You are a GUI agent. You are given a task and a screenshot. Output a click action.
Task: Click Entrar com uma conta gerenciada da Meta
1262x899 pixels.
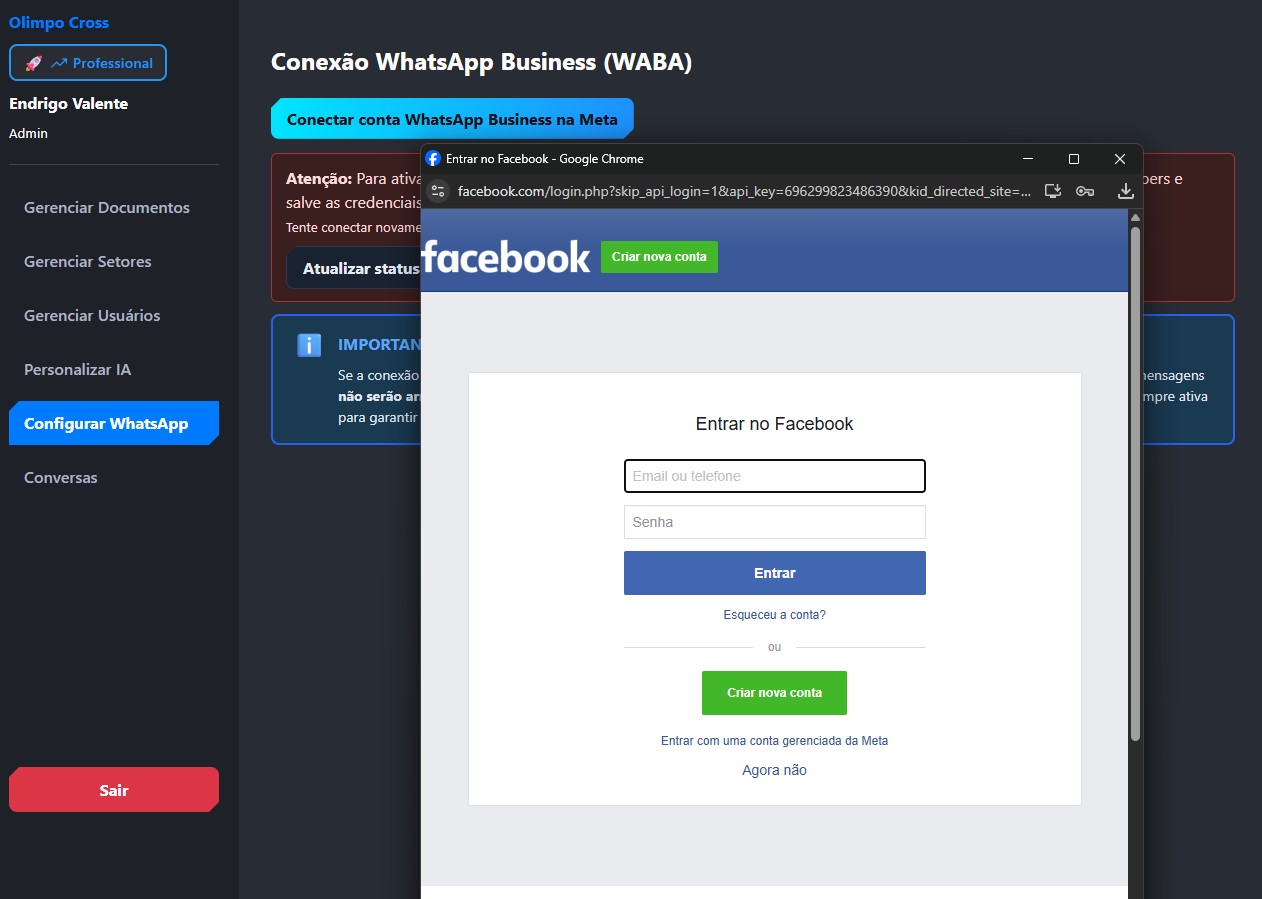[x=775, y=741]
